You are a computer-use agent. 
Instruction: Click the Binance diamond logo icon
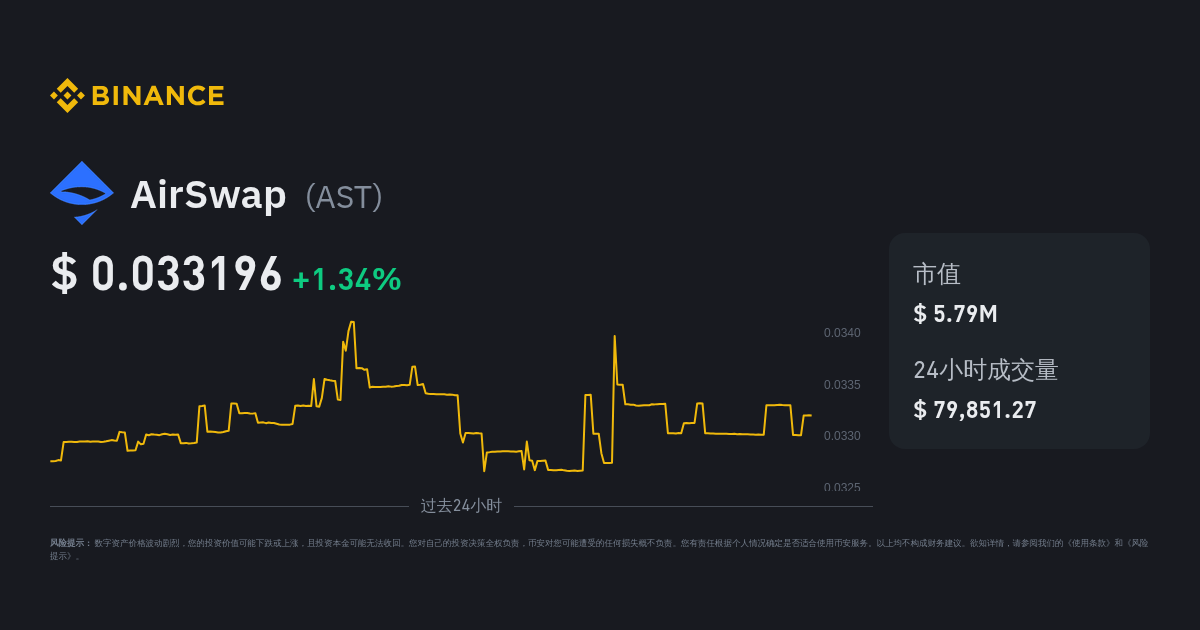pyautogui.click(x=67, y=96)
